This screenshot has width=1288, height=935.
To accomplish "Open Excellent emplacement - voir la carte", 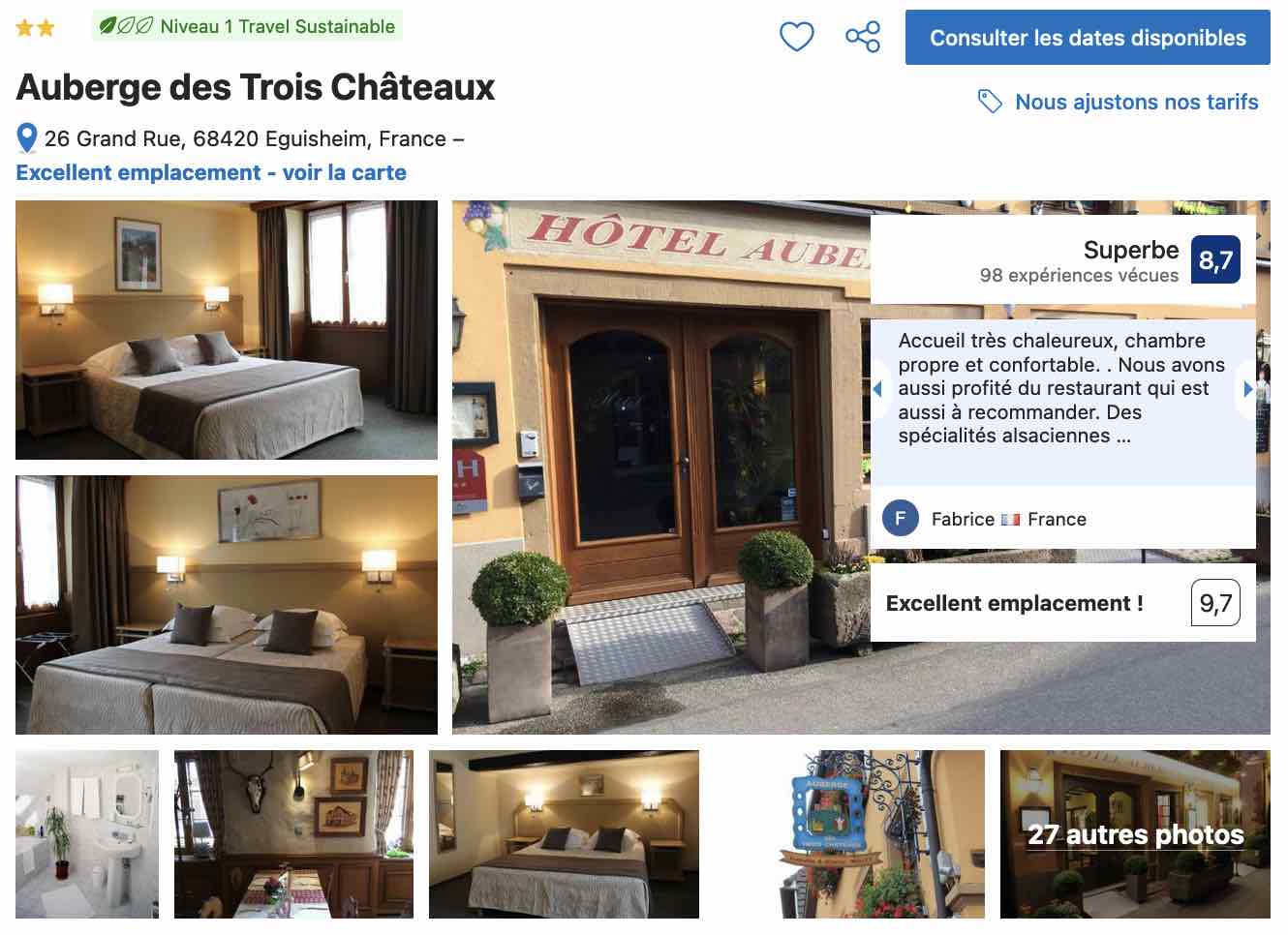I will coord(211,172).
